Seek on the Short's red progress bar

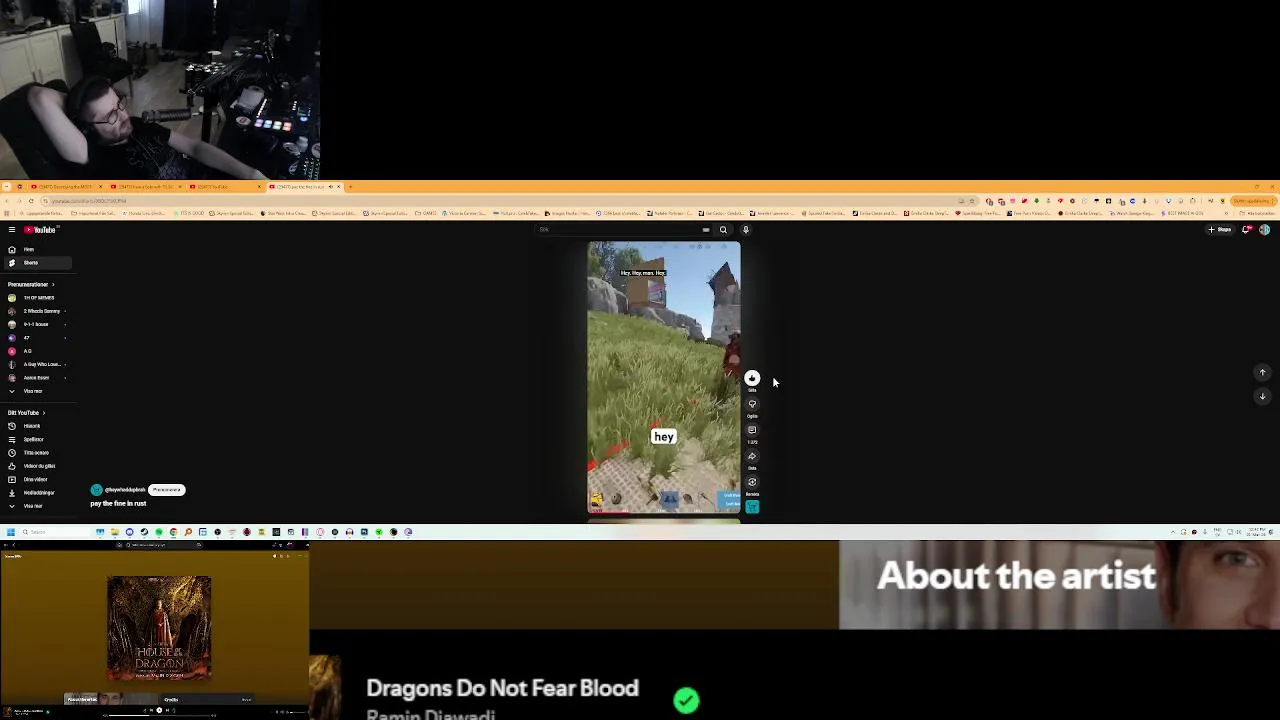point(664,513)
